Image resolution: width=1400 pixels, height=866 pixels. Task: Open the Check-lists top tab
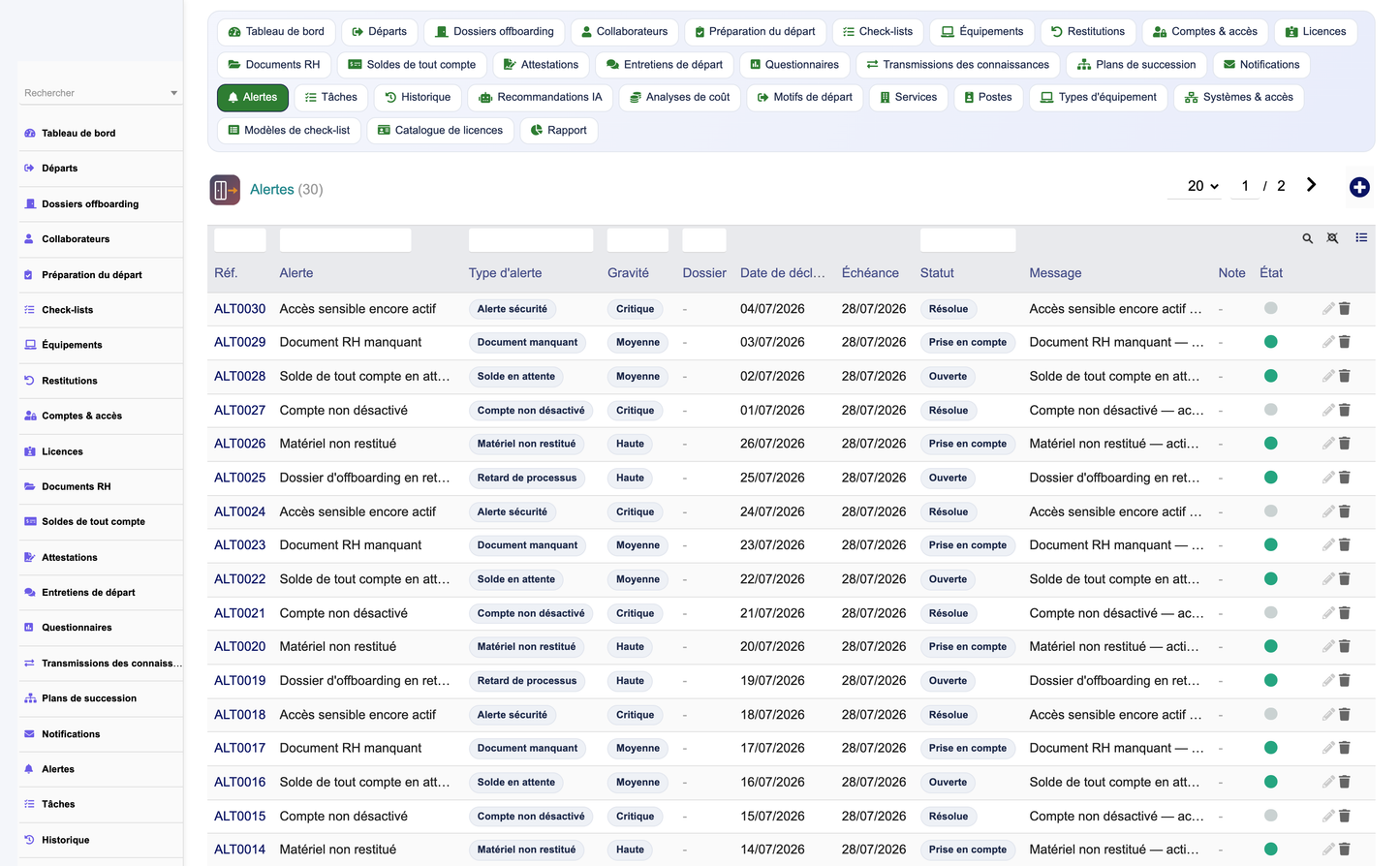pyautogui.click(x=878, y=32)
